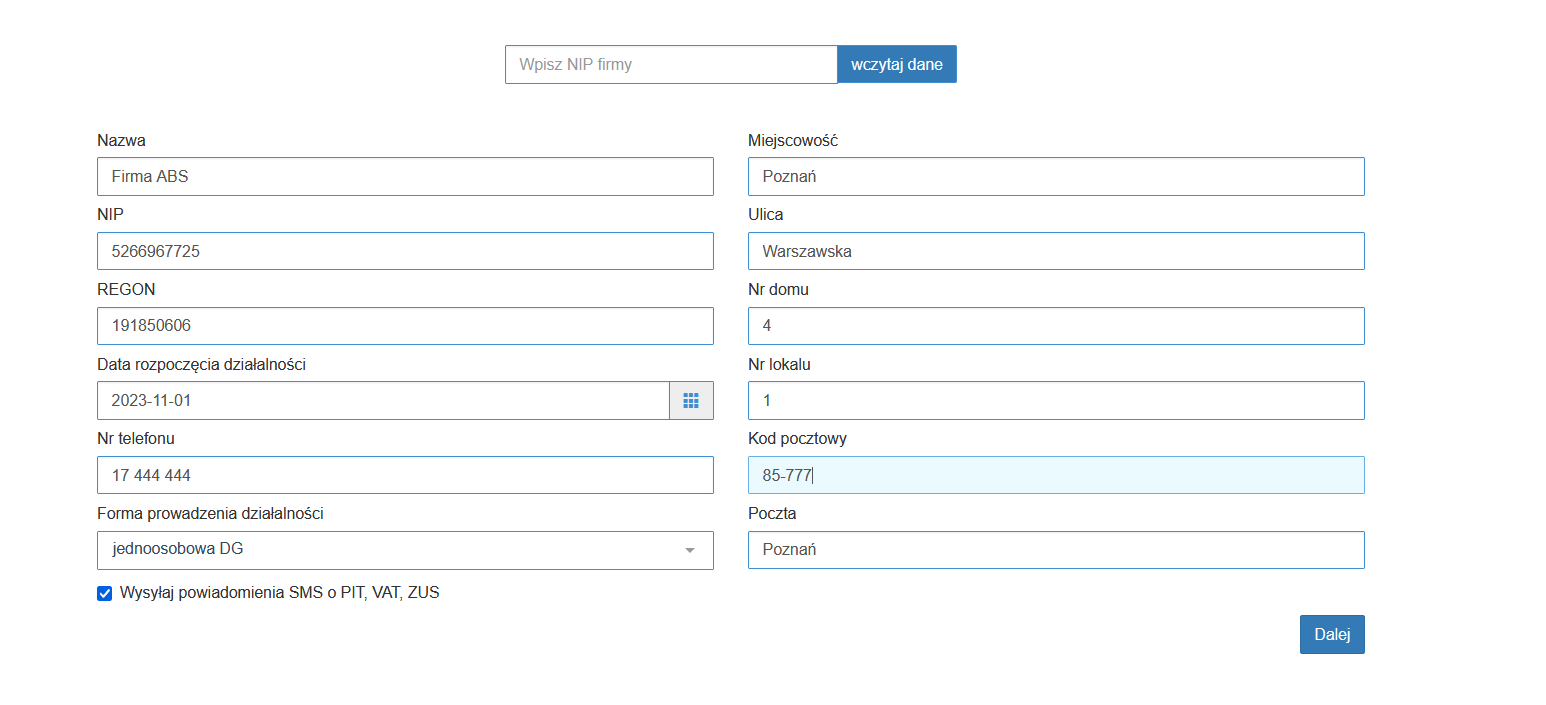Click into the Ulica field
The image size is (1546, 705).
tap(1055, 251)
